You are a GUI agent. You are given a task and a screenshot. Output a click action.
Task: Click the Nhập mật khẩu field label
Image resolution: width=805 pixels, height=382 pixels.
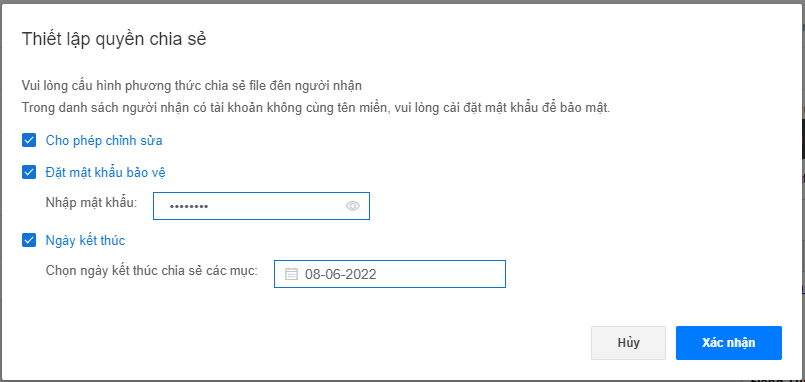click(x=91, y=202)
